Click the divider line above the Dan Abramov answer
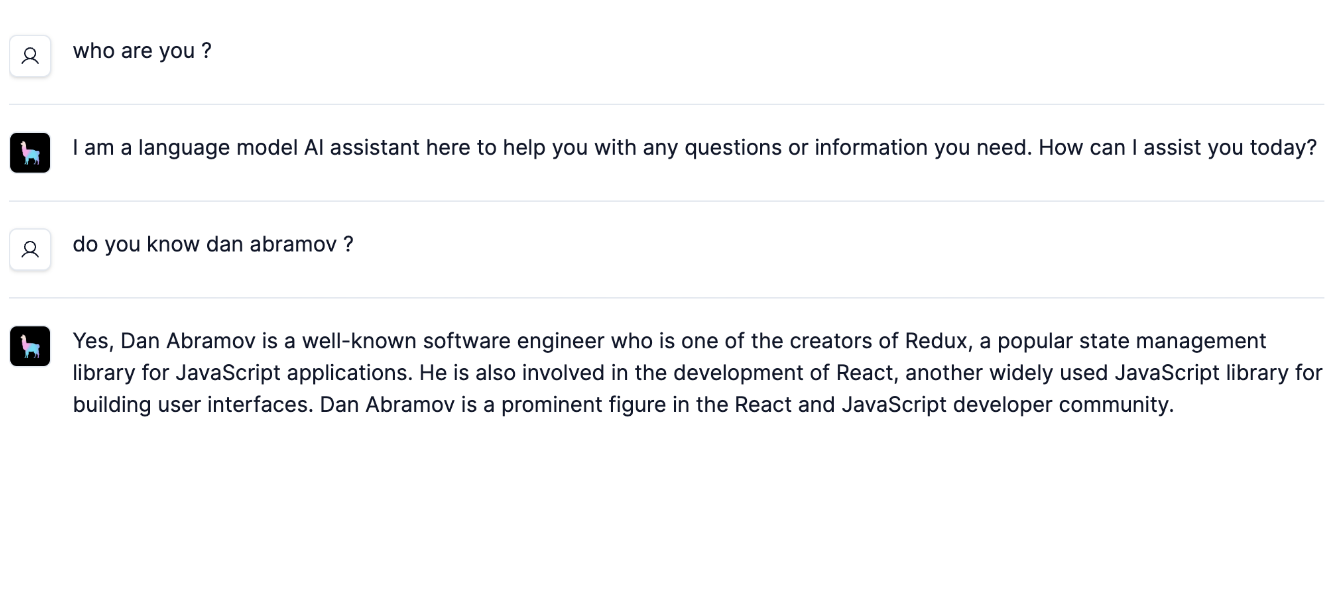Screen dimensions: 1336x590 pyautogui.click(x=666, y=297)
